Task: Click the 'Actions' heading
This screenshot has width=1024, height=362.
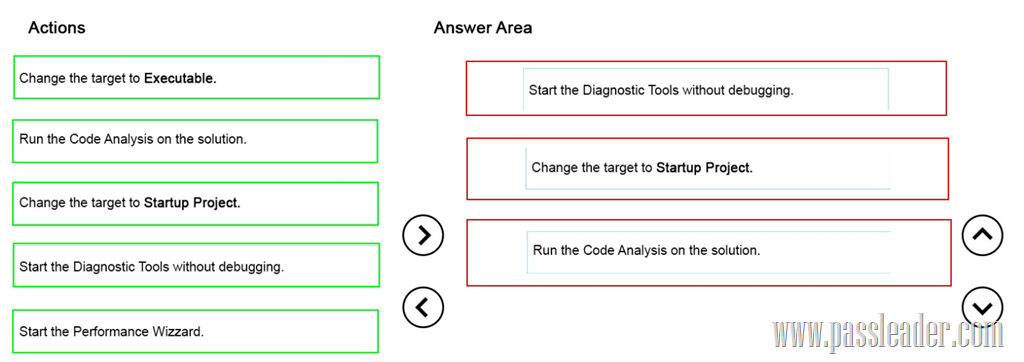Action: pyautogui.click(x=57, y=27)
